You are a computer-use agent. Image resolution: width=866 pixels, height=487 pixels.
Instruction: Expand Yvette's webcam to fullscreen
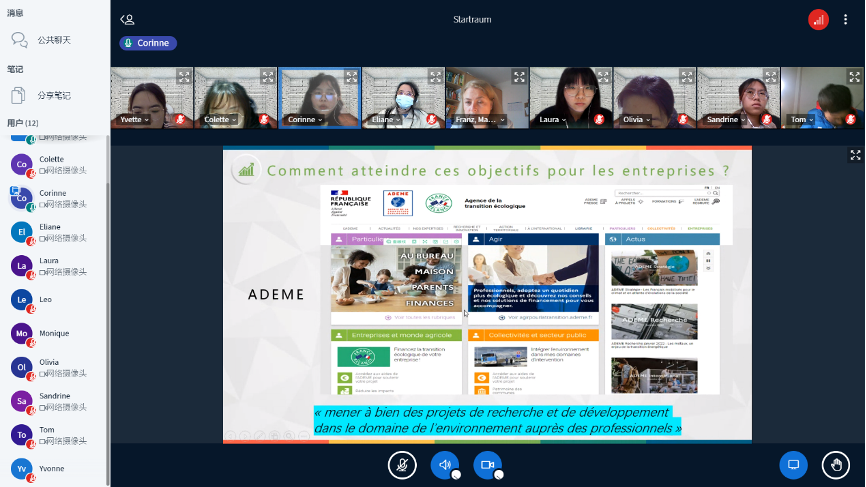(184, 76)
